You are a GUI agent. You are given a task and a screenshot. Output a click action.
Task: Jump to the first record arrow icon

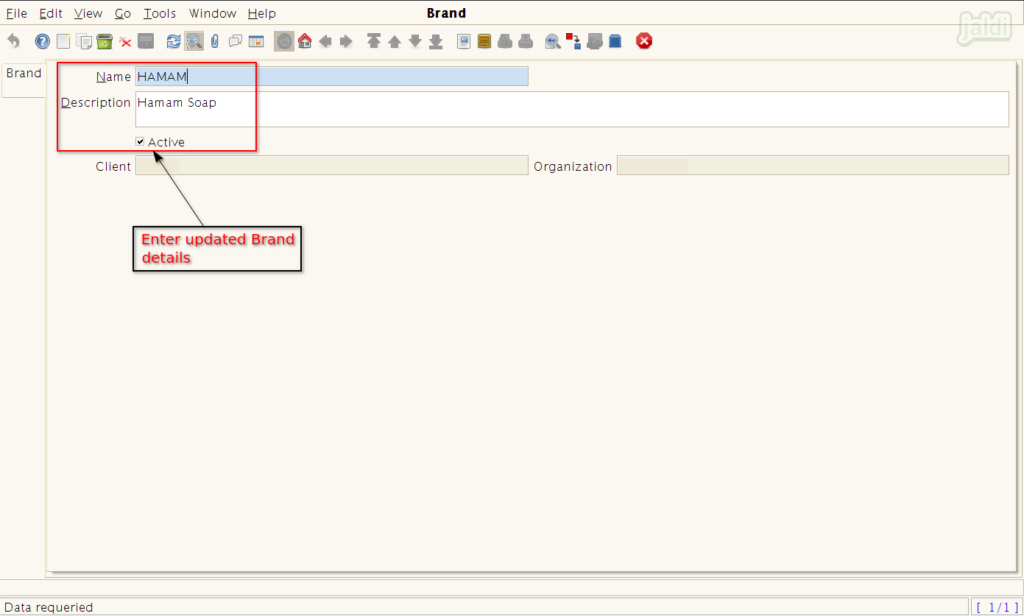click(374, 41)
